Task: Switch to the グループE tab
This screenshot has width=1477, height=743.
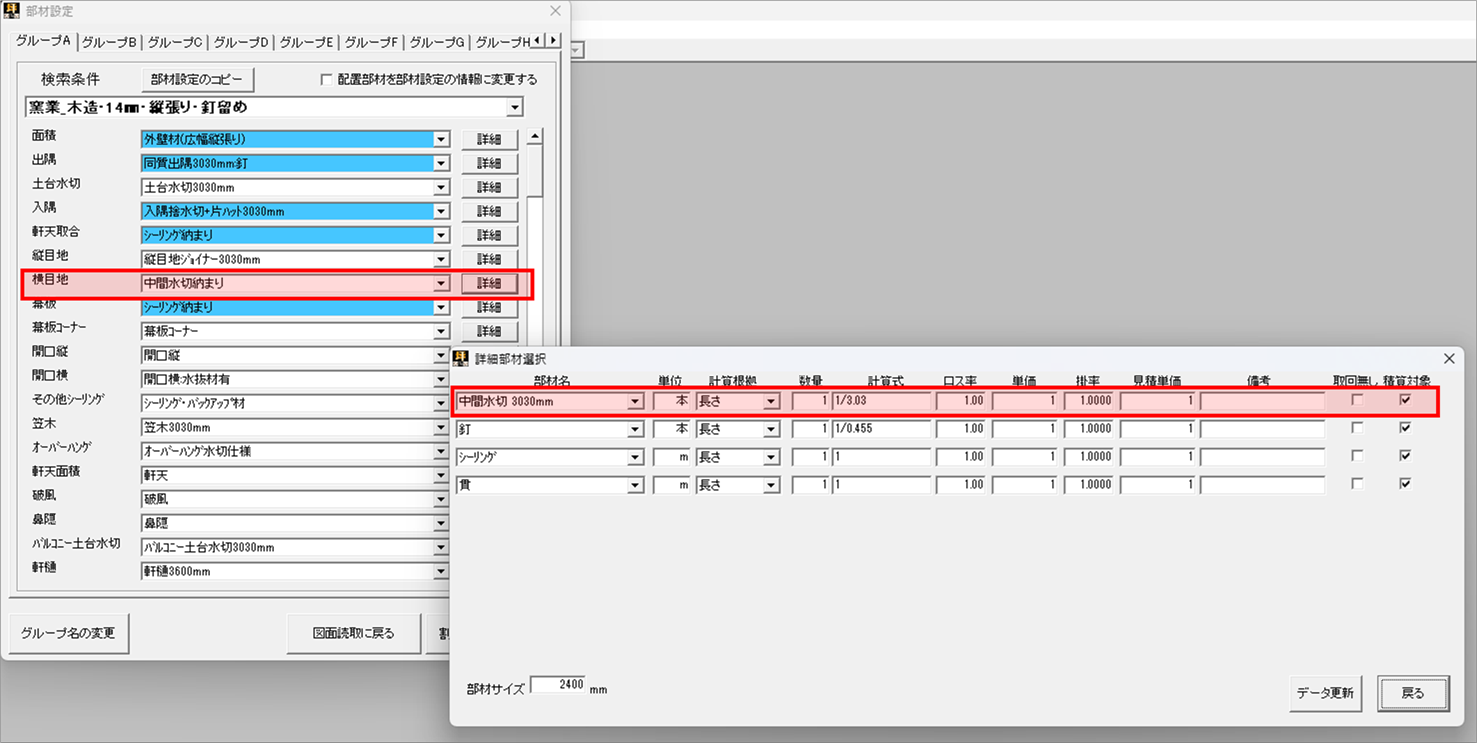Action: (x=306, y=42)
